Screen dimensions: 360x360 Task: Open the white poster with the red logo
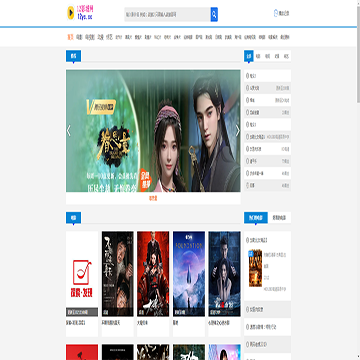(82, 274)
